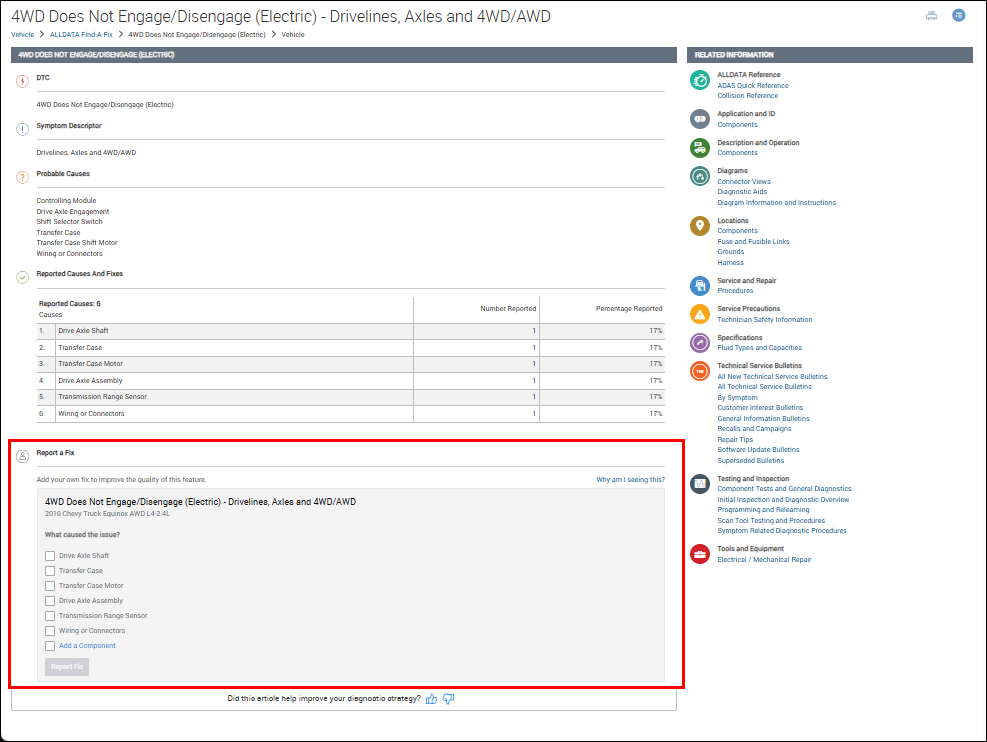This screenshot has width=987, height=742.
Task: Open the round blue menu icon beside print
Action: click(x=959, y=15)
